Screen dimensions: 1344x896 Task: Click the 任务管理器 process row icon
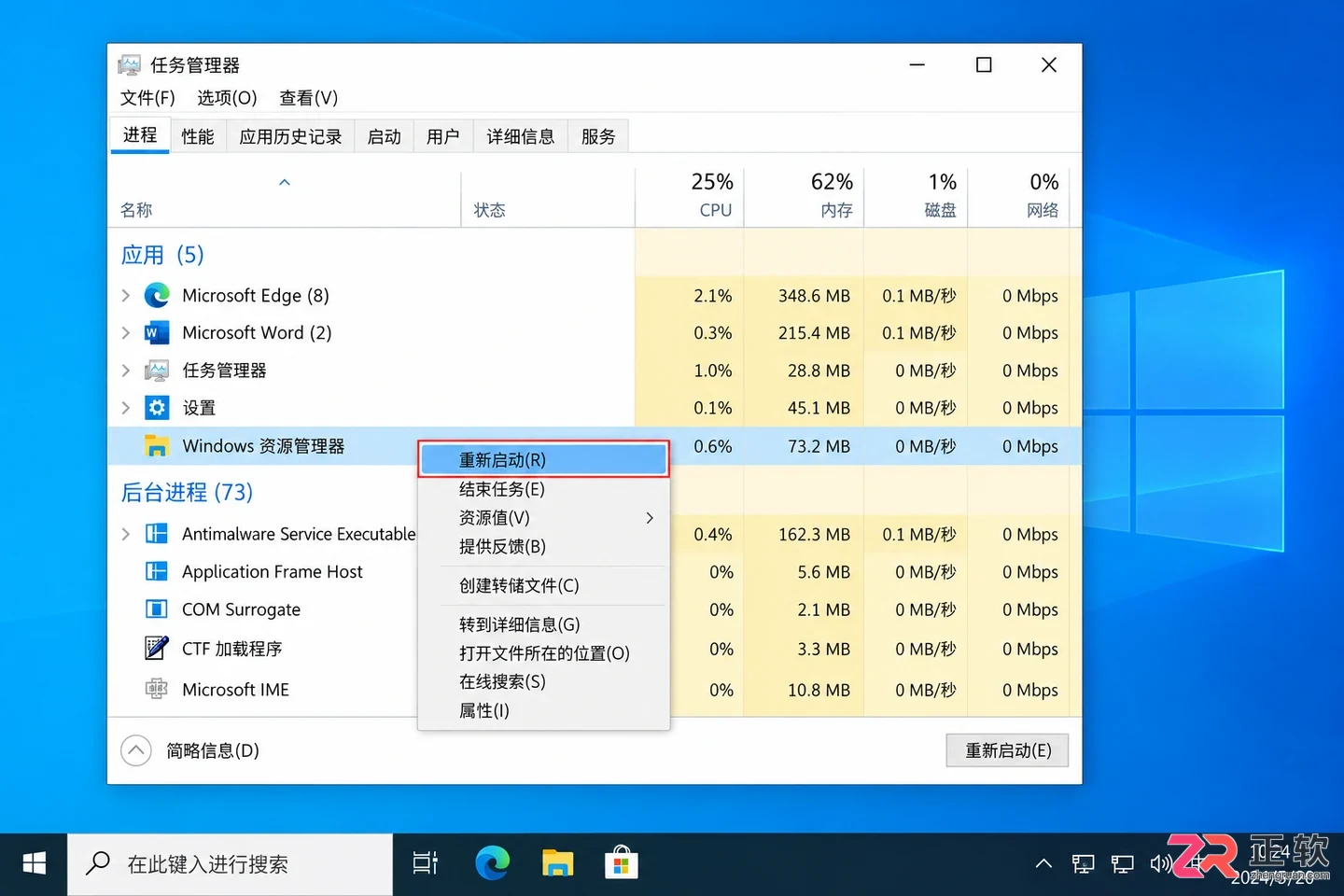(x=157, y=371)
